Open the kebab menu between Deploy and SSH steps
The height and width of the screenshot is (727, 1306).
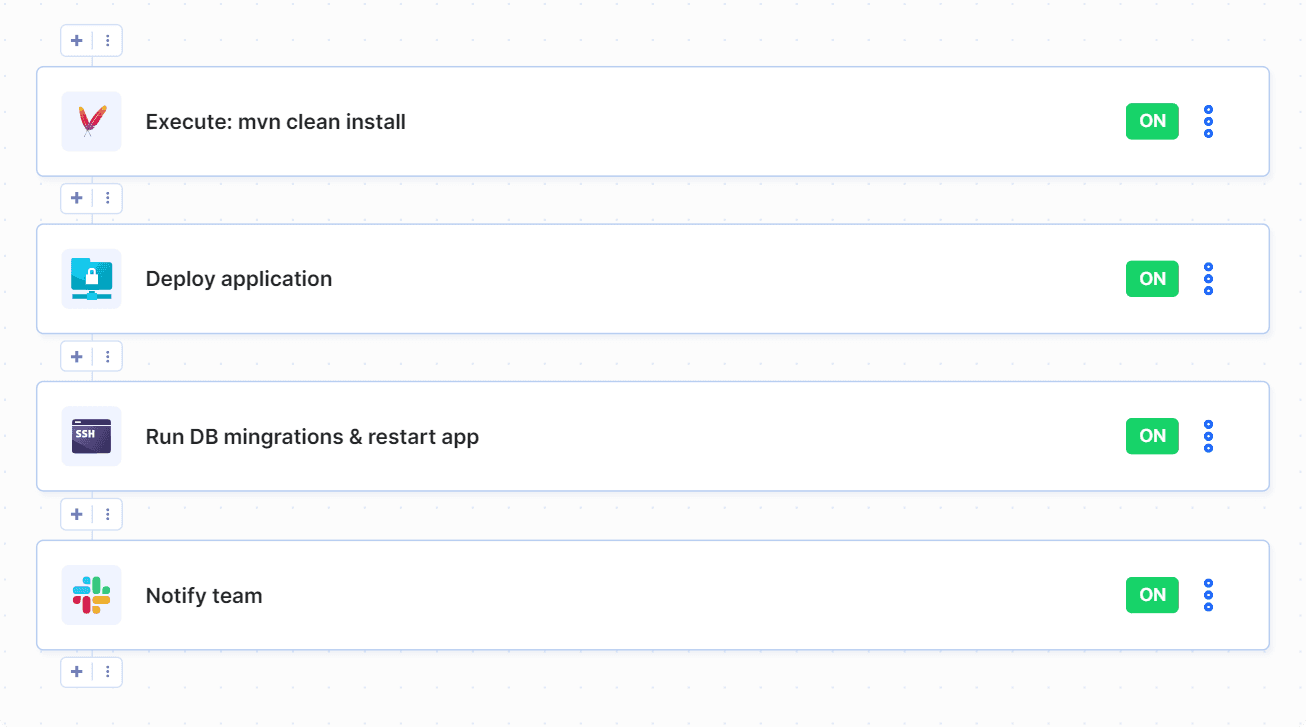[107, 356]
